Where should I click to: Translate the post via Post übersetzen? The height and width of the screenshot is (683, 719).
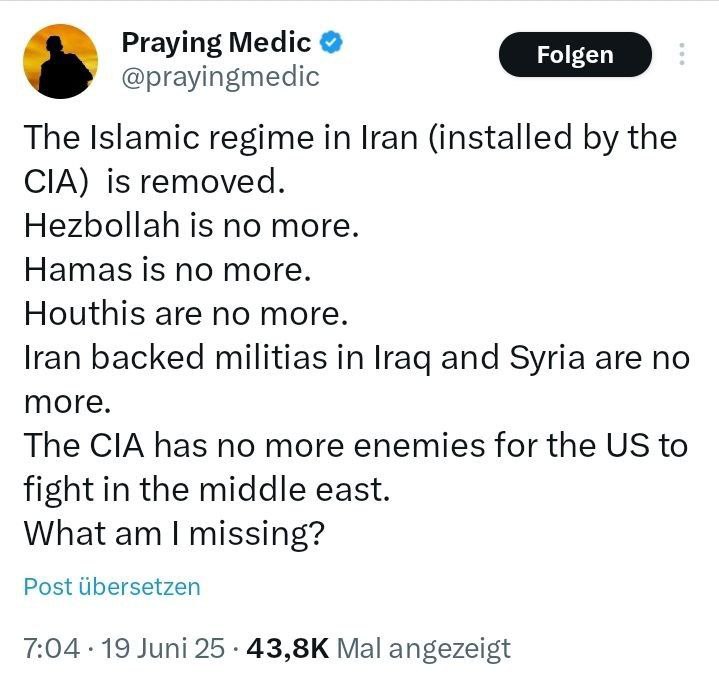[112, 587]
